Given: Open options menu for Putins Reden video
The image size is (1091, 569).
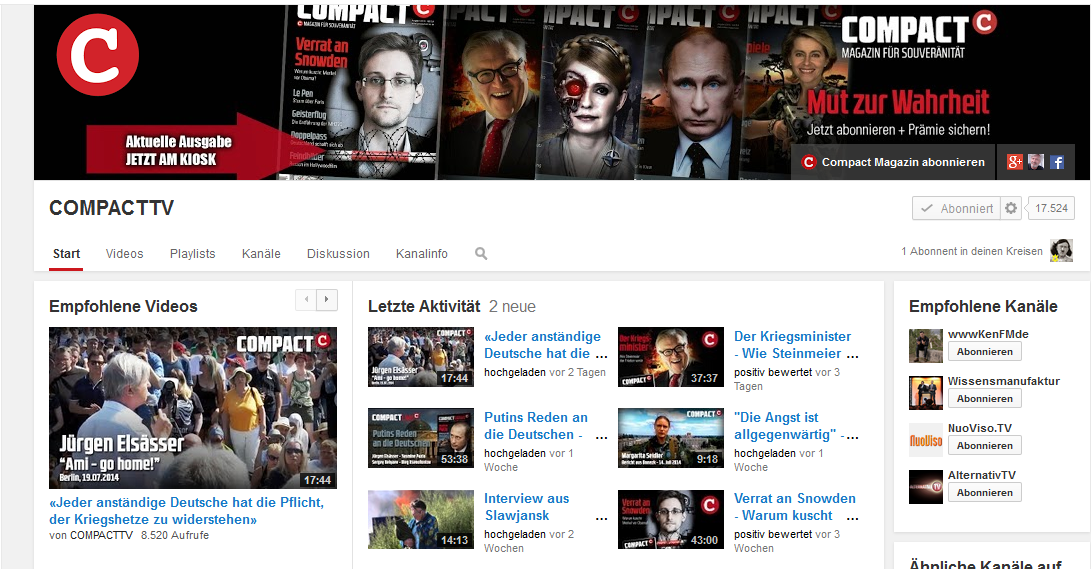Looking at the screenshot, I should [602, 436].
